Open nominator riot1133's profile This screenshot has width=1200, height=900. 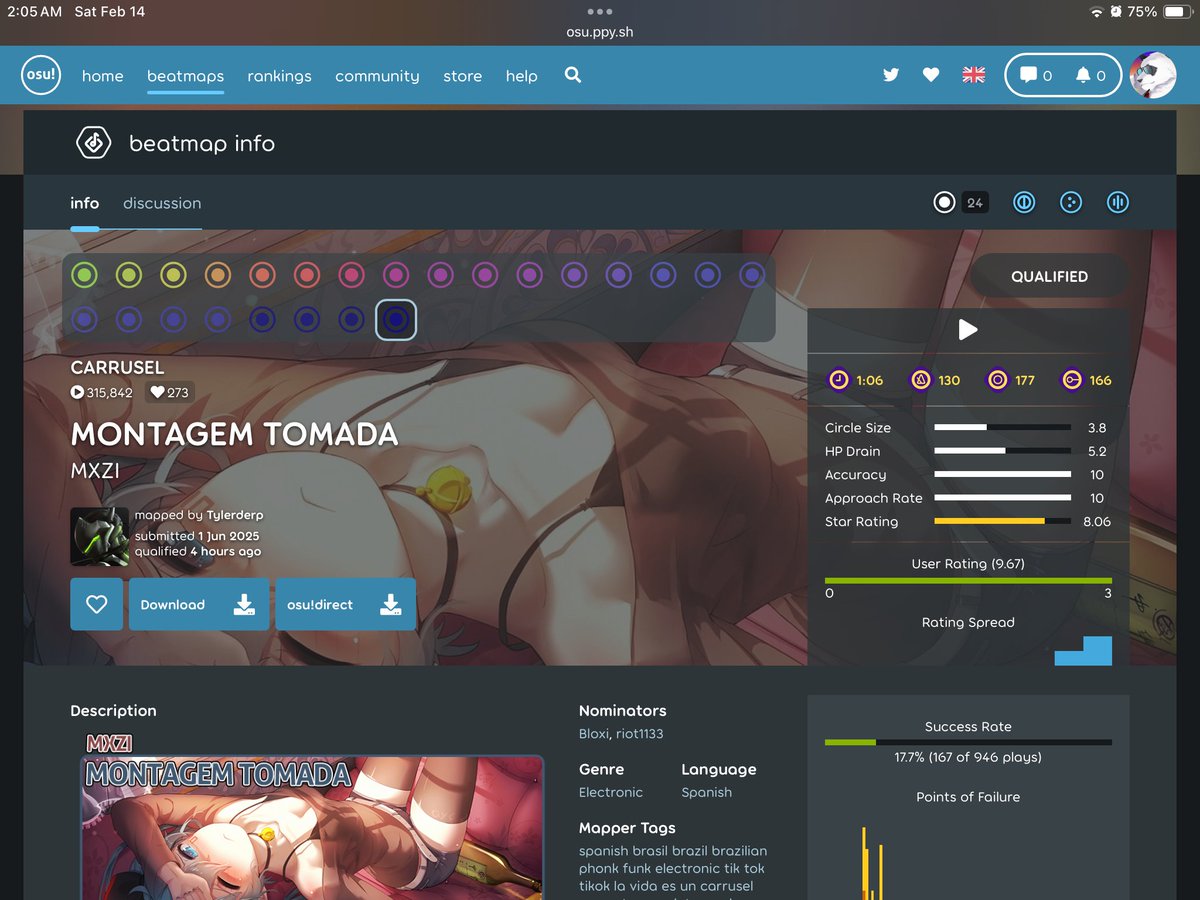(639, 734)
